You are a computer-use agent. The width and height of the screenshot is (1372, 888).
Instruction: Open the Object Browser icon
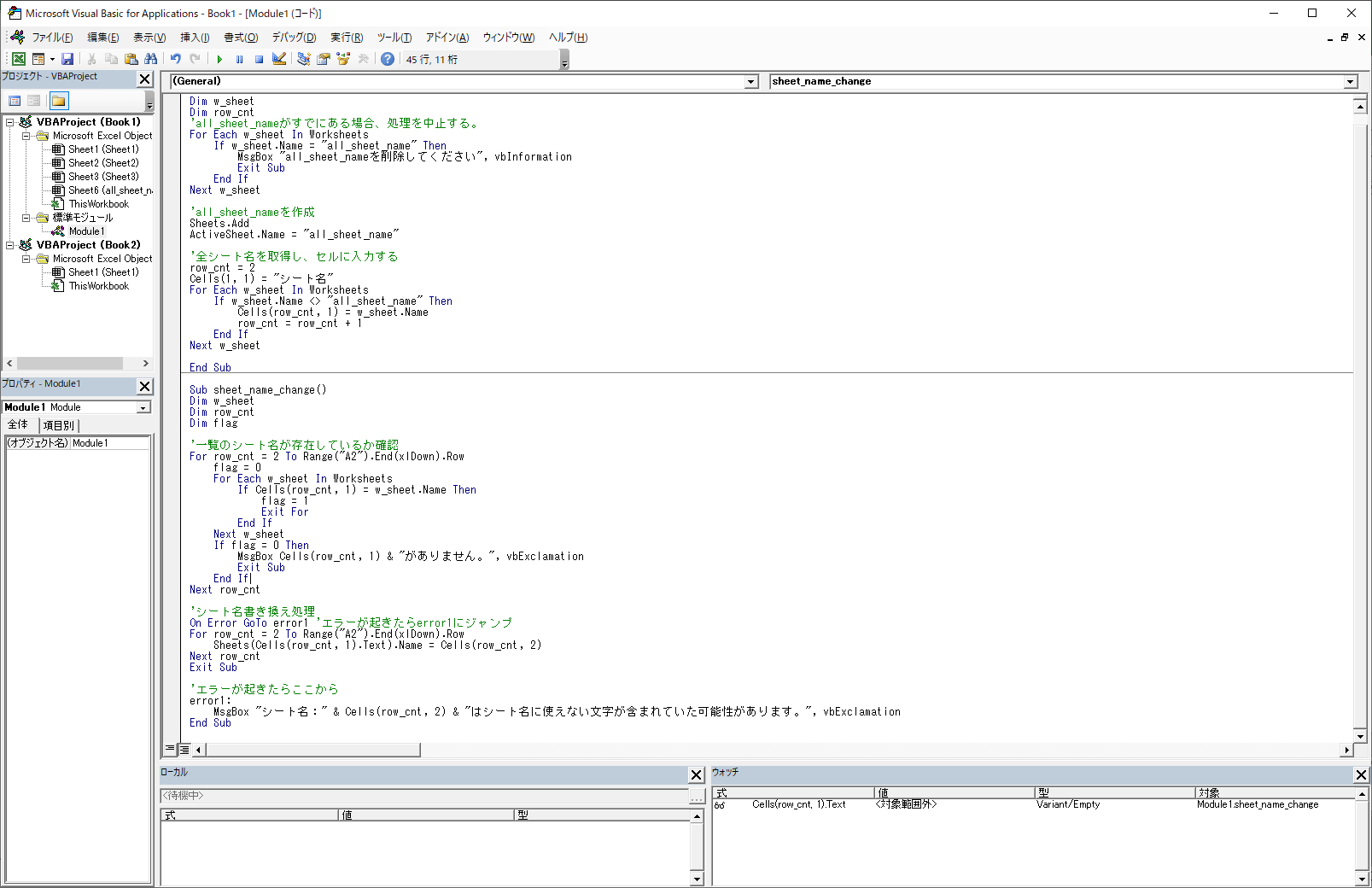pyautogui.click(x=343, y=59)
